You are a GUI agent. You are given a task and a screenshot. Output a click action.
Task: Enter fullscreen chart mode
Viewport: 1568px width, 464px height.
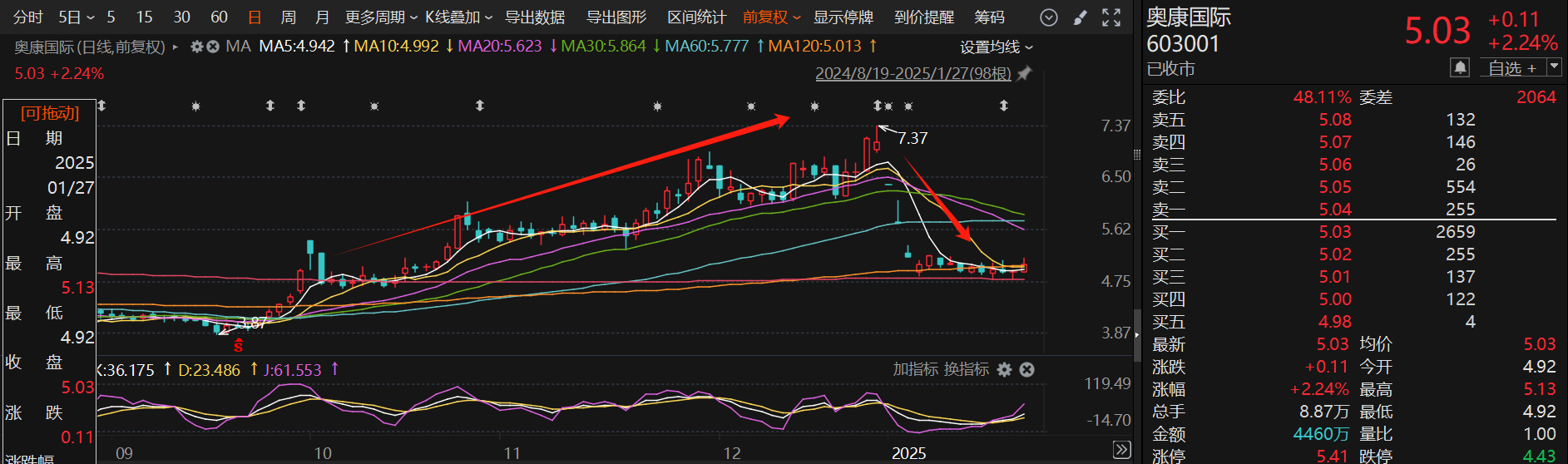pyautogui.click(x=1111, y=17)
